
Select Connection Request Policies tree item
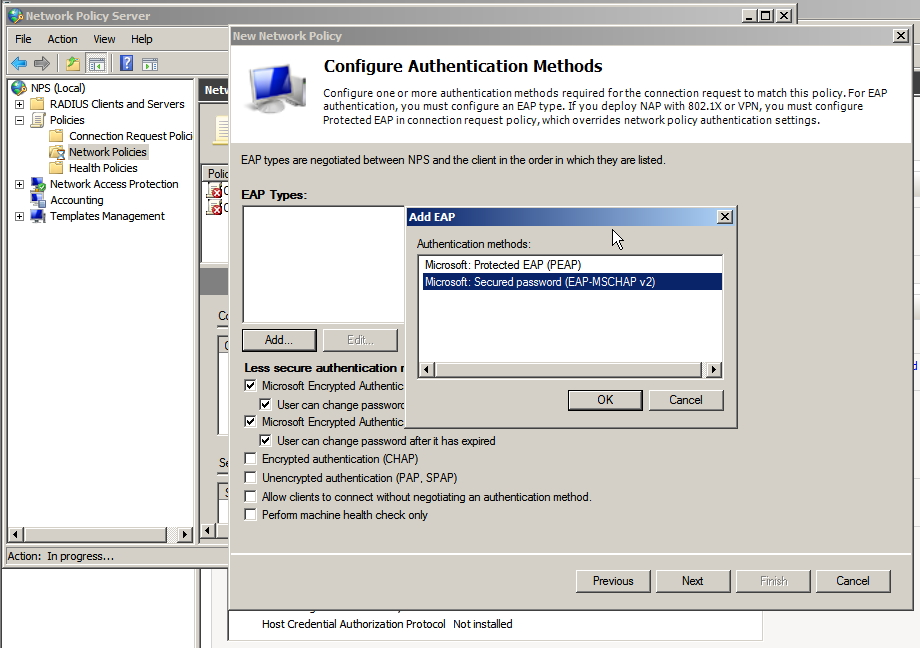(130, 136)
